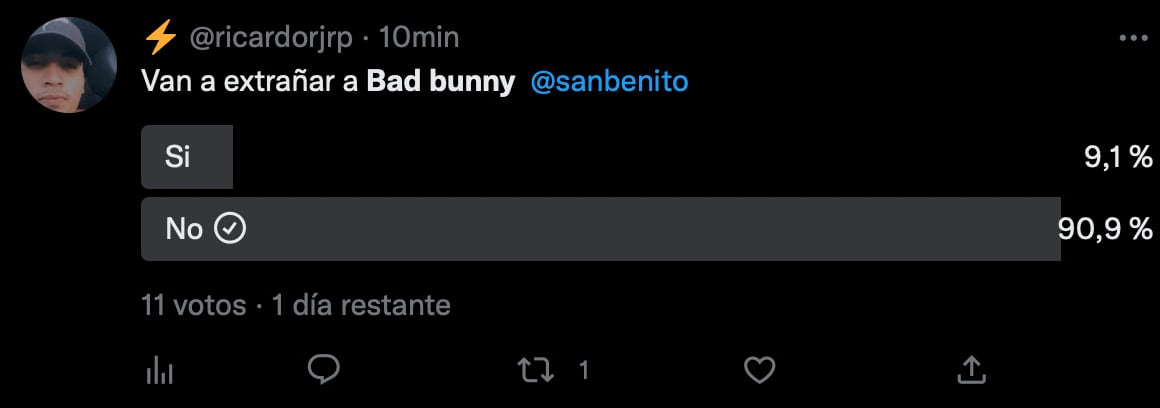Click the 10min tweet timestamp
The image size is (1160, 408).
click(419, 38)
